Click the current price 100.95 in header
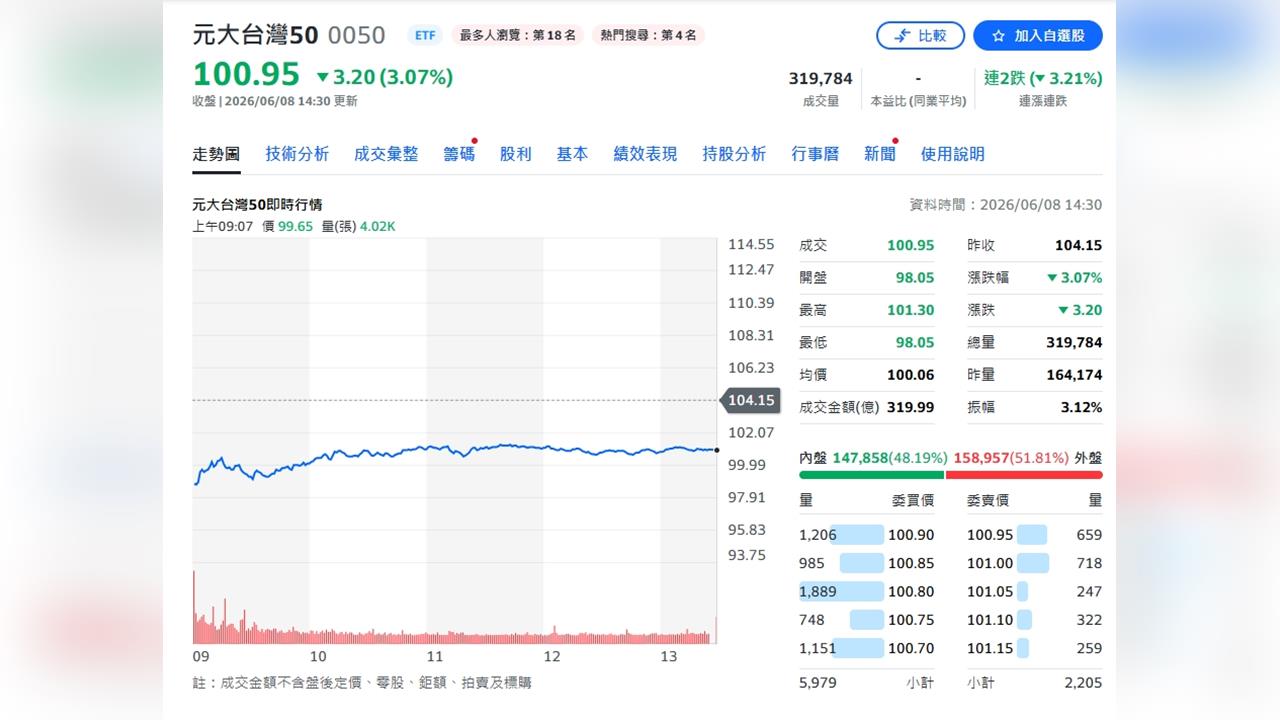1280x720 pixels. 246,75
